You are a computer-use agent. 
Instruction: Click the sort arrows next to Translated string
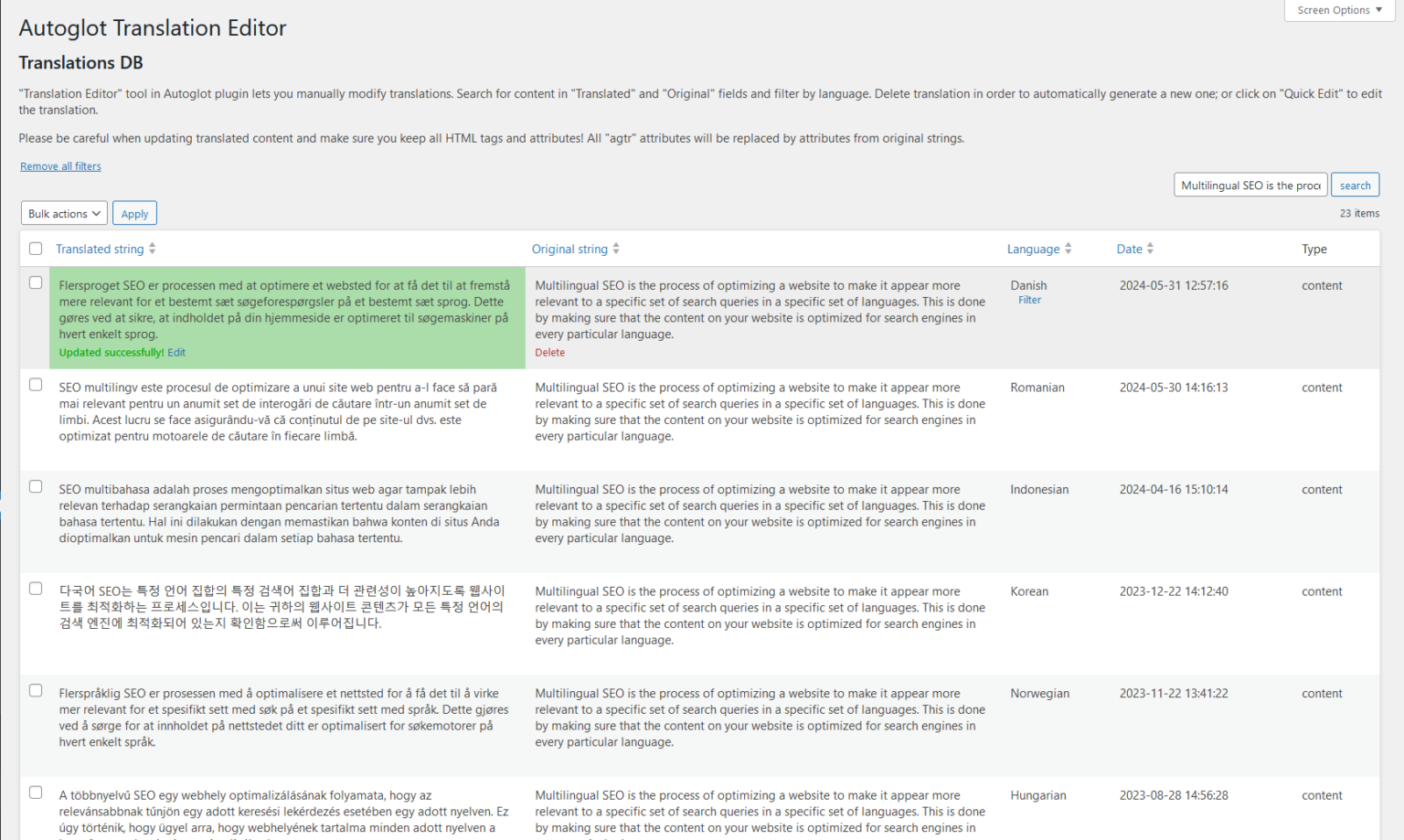pos(153,248)
